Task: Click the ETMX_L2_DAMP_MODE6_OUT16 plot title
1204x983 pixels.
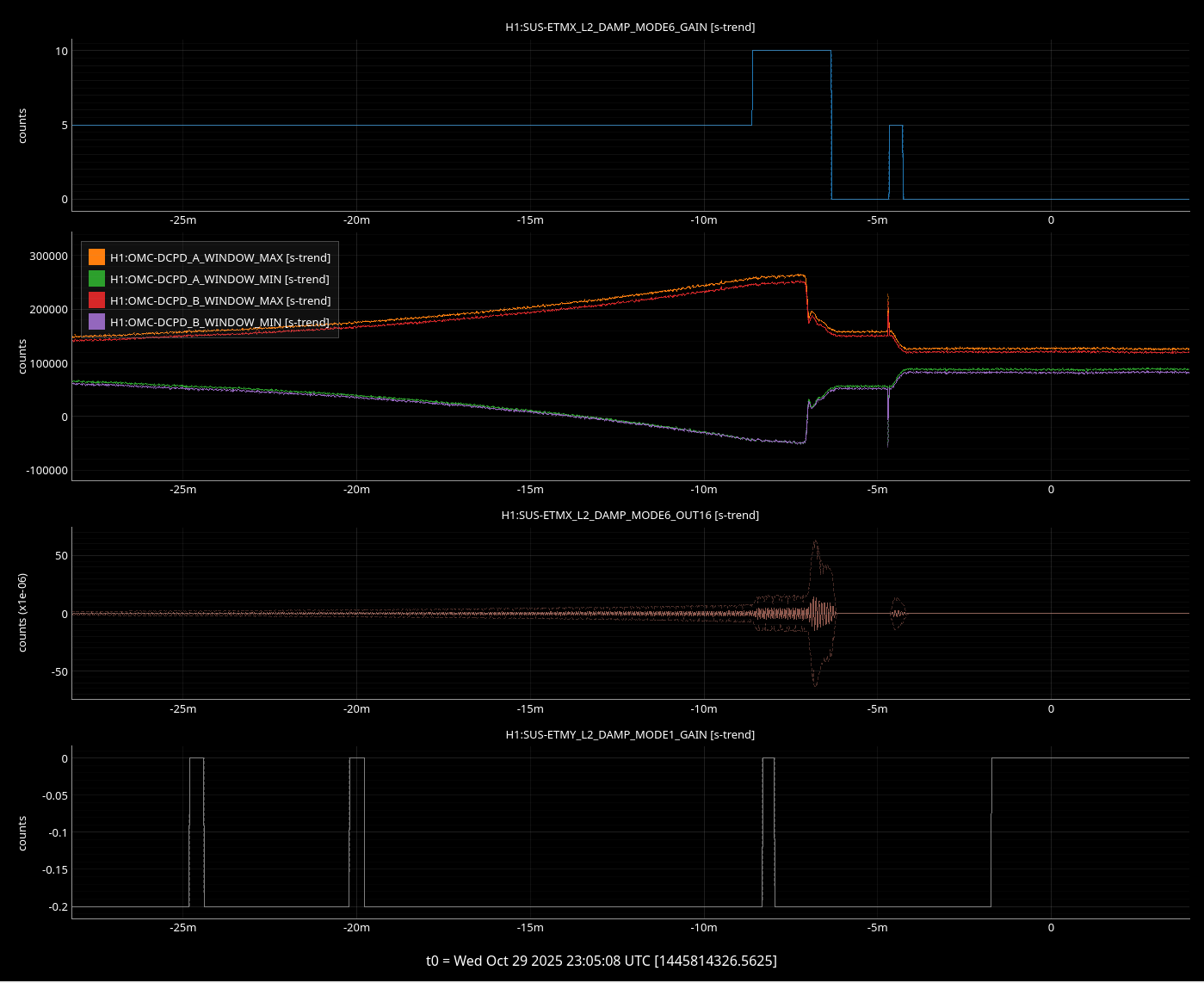Action: [x=630, y=516]
